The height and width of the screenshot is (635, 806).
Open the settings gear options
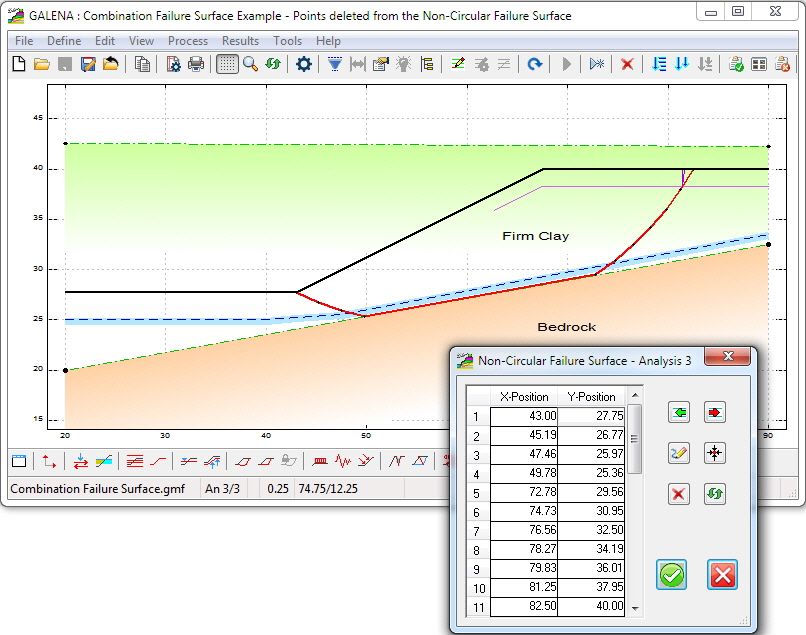tap(304, 63)
